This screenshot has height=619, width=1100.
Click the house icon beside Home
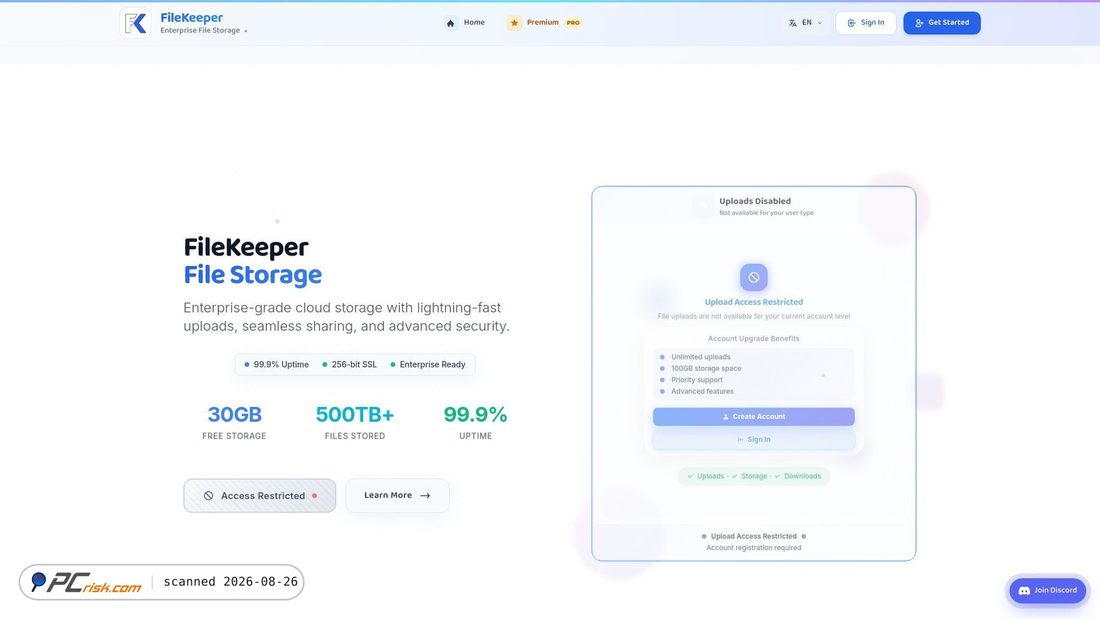pyautogui.click(x=450, y=23)
